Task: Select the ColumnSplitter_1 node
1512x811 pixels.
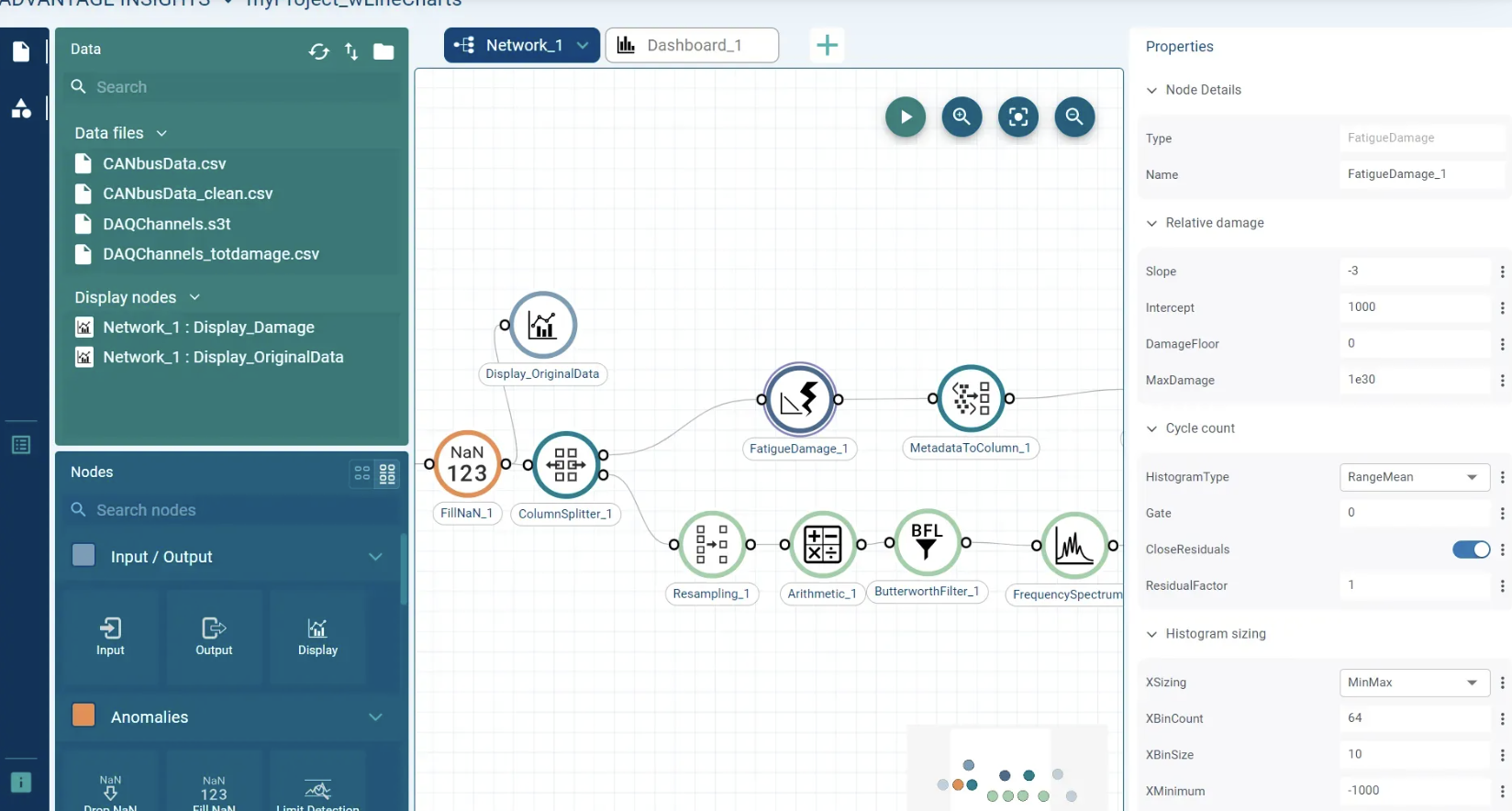Action: click(x=566, y=465)
